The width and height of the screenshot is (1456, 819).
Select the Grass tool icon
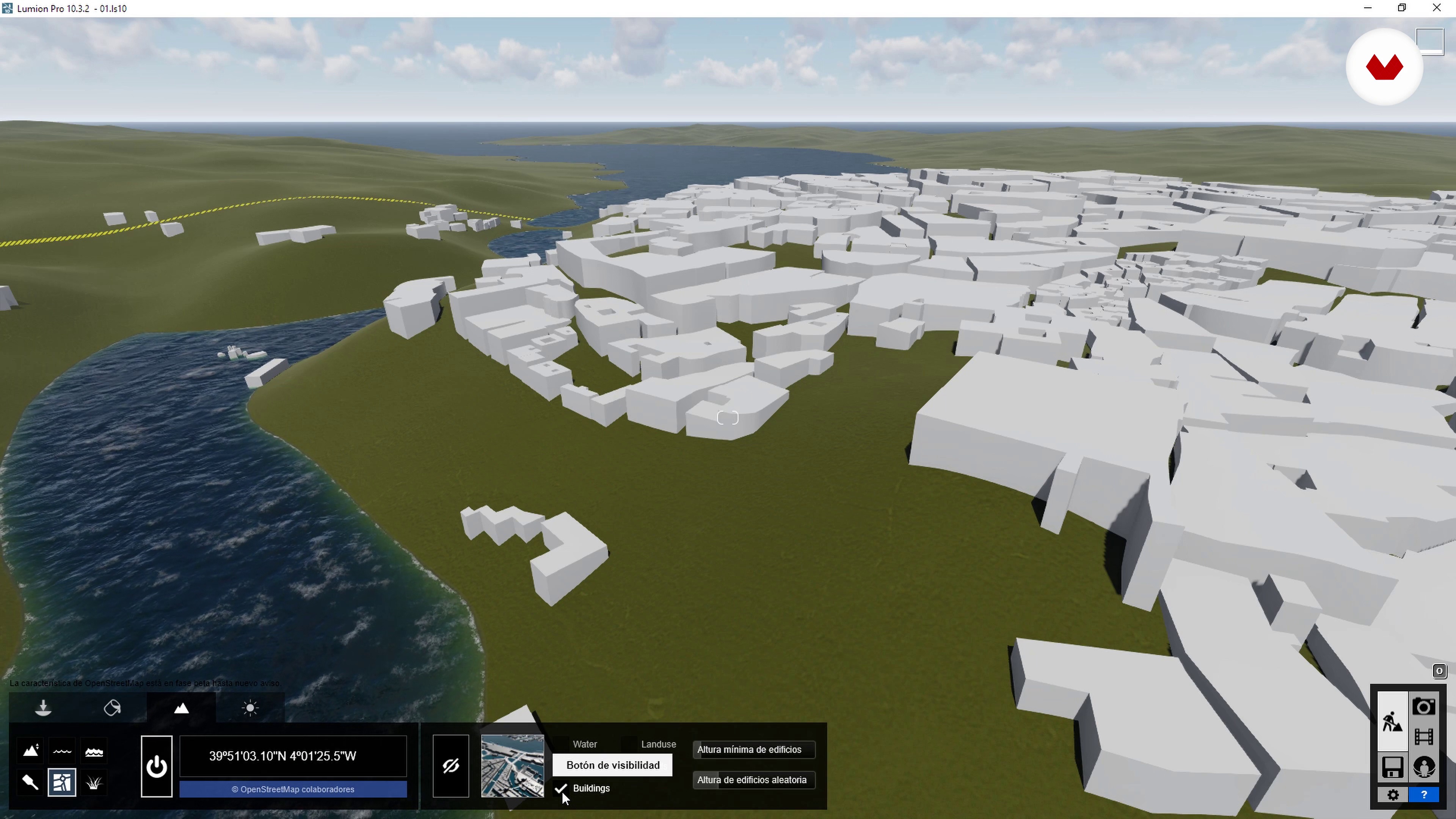94,783
